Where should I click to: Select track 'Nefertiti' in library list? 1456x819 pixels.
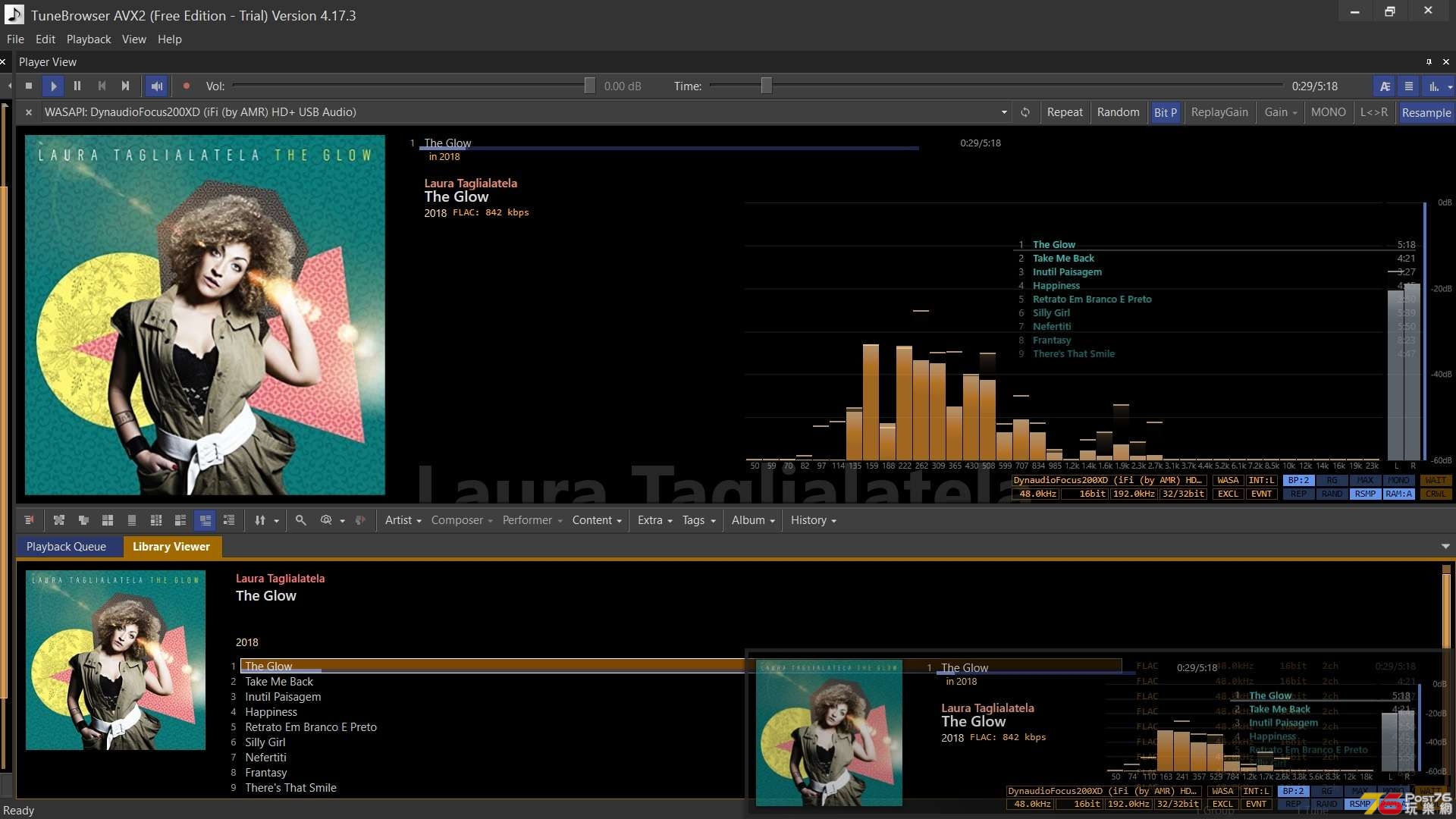point(265,758)
